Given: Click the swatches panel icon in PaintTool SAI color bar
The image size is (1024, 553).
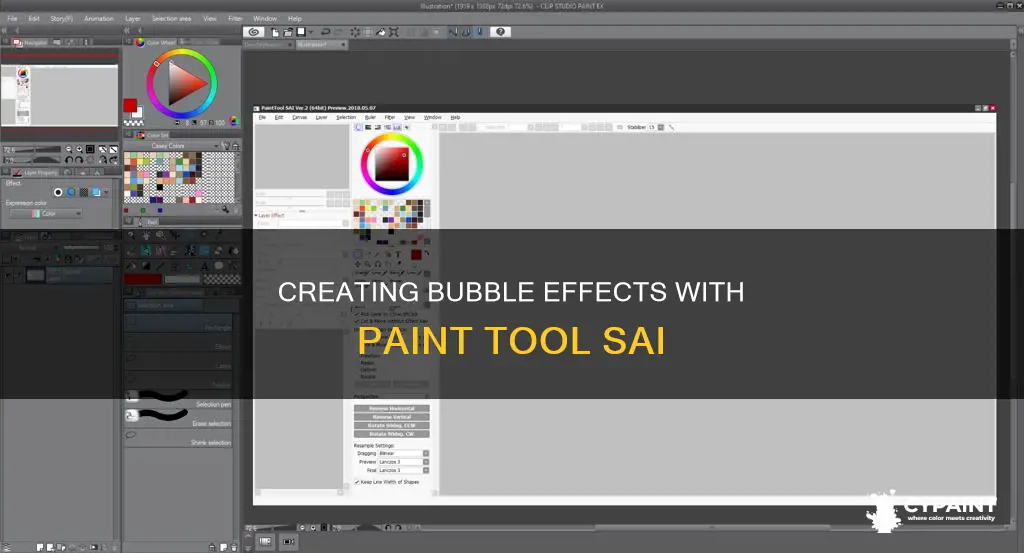Looking at the screenshot, I should pyautogui.click(x=397, y=127).
